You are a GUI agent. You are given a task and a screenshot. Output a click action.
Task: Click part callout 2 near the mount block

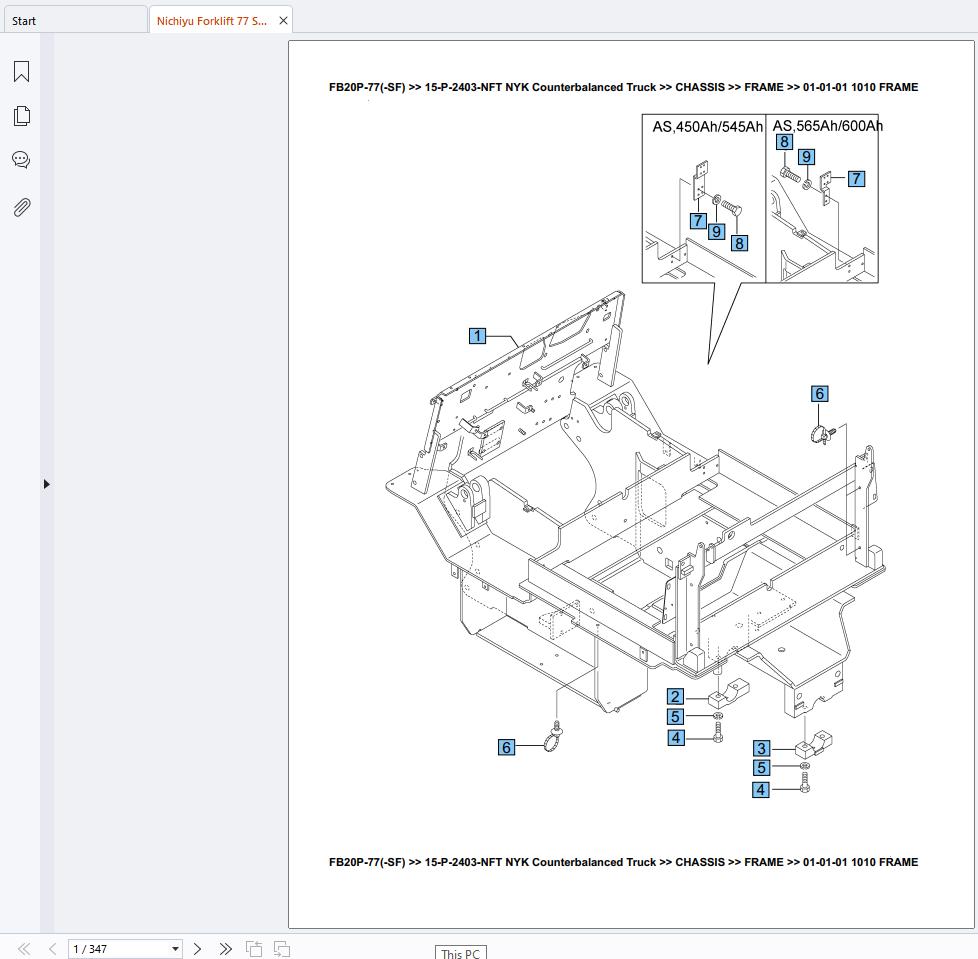pyautogui.click(x=675, y=696)
